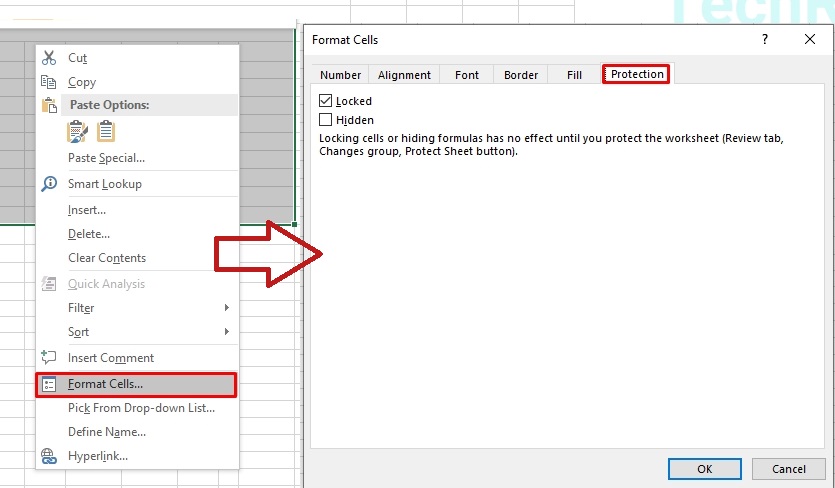
Task: Click the dialog Help question mark
Action: click(x=765, y=40)
